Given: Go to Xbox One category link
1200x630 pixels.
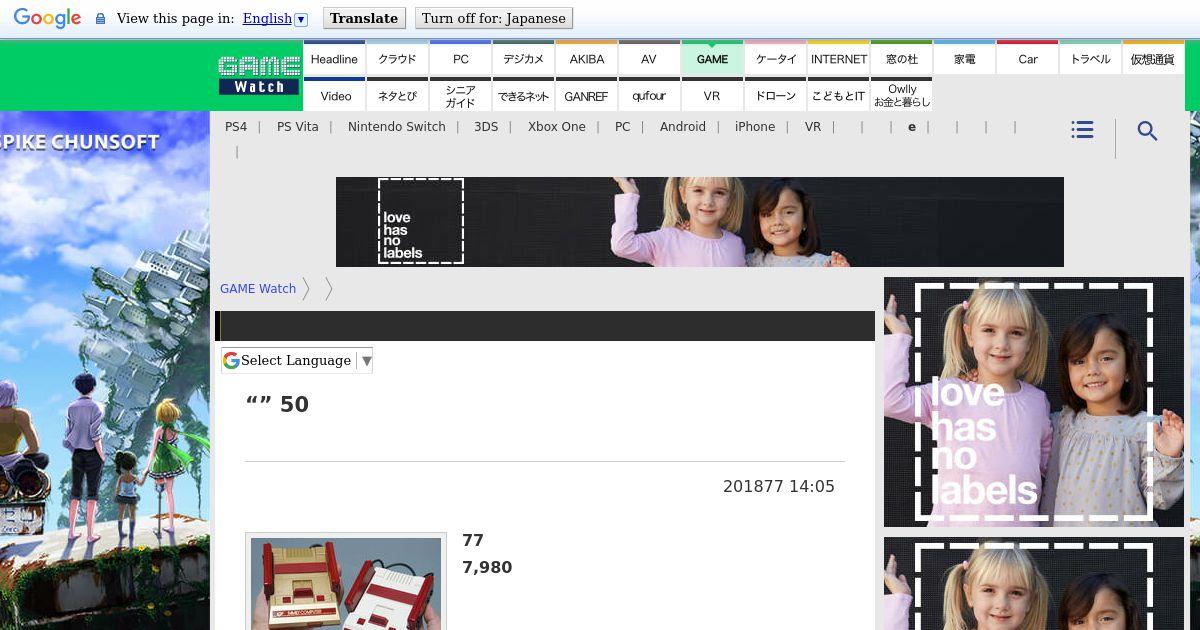Looking at the screenshot, I should 557,127.
